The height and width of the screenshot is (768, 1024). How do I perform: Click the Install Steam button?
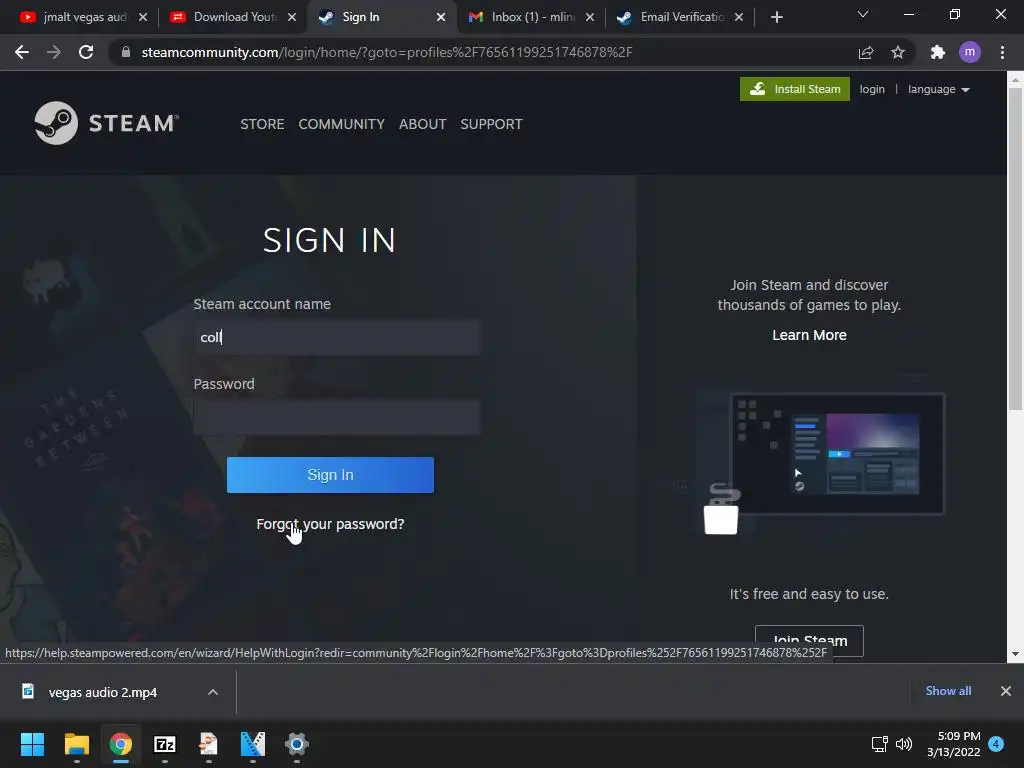[x=795, y=89]
